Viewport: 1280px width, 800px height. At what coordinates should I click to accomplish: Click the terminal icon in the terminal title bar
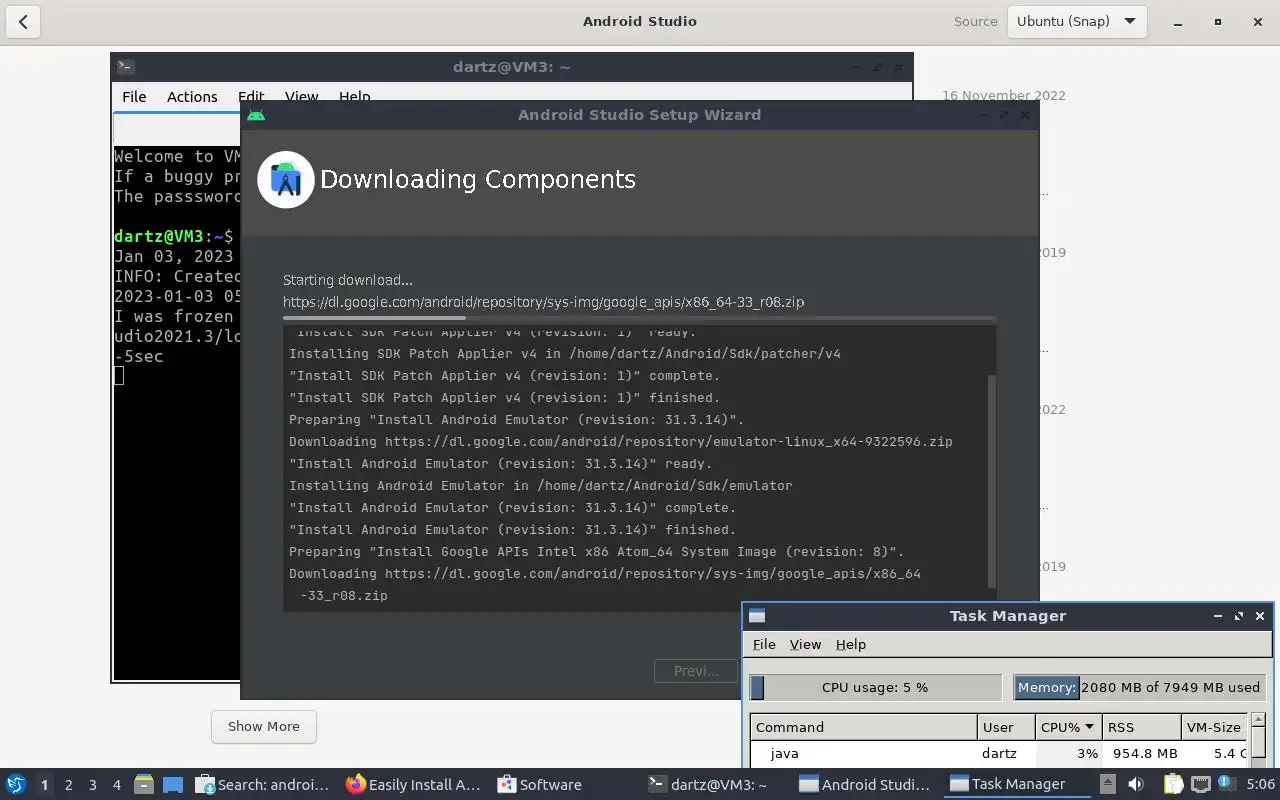(125, 67)
